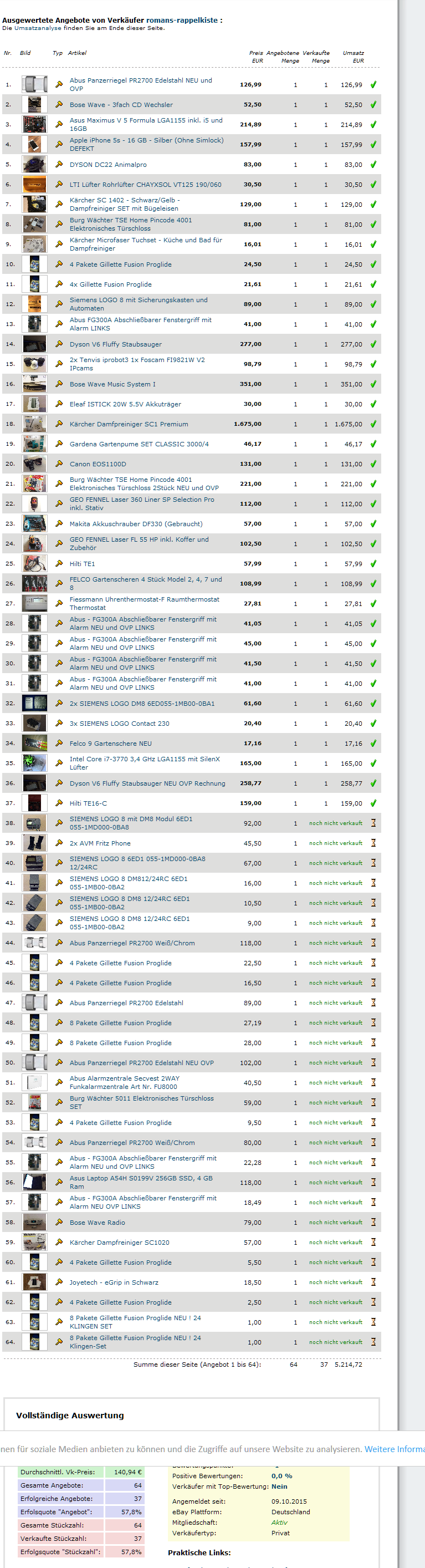Click 'Vollständige Auswertung' heading

70,1415
